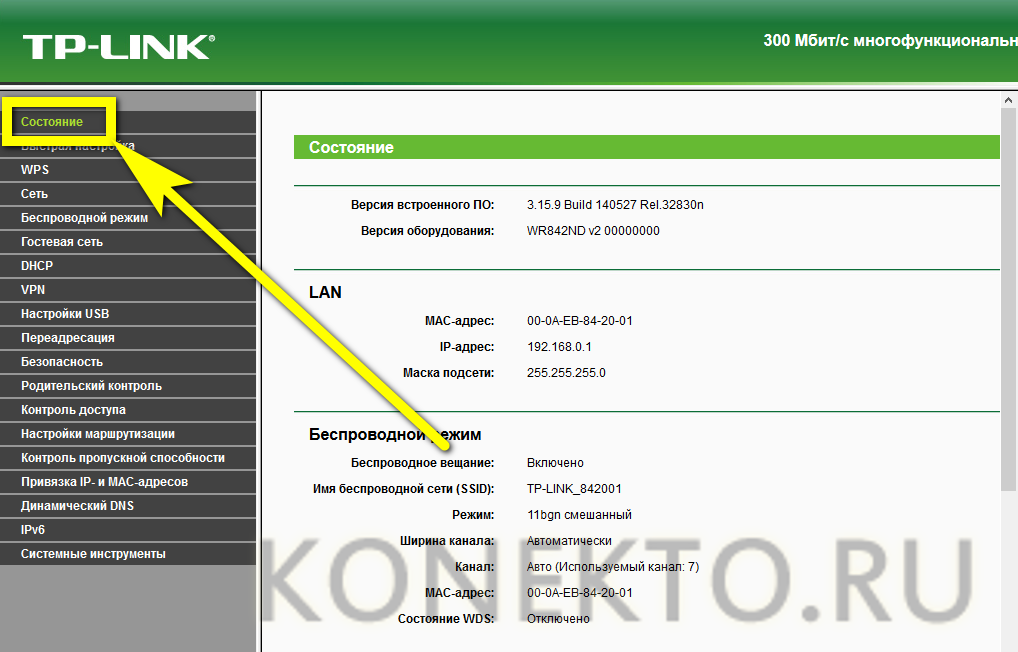The width and height of the screenshot is (1018, 652).
Task: Click the Версия встроенного ПО label
Action: pos(423,205)
